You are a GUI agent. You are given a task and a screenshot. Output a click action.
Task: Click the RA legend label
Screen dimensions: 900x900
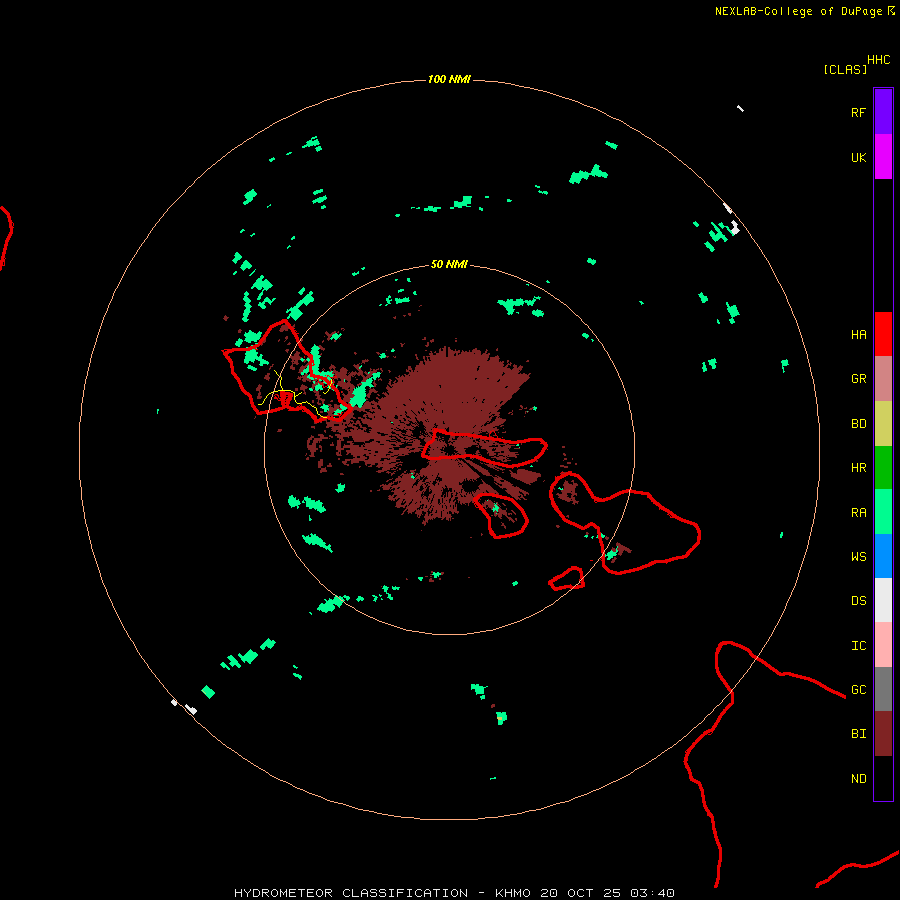click(x=859, y=513)
